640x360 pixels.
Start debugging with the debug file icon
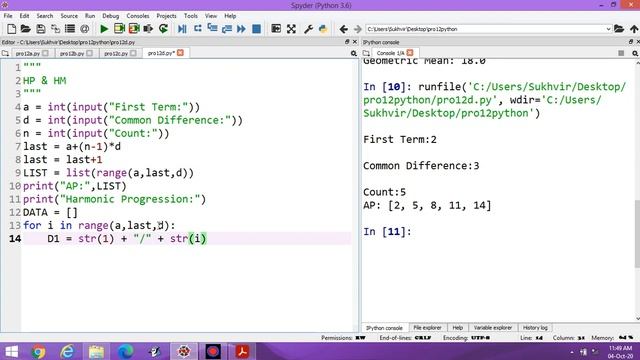tap(182, 29)
